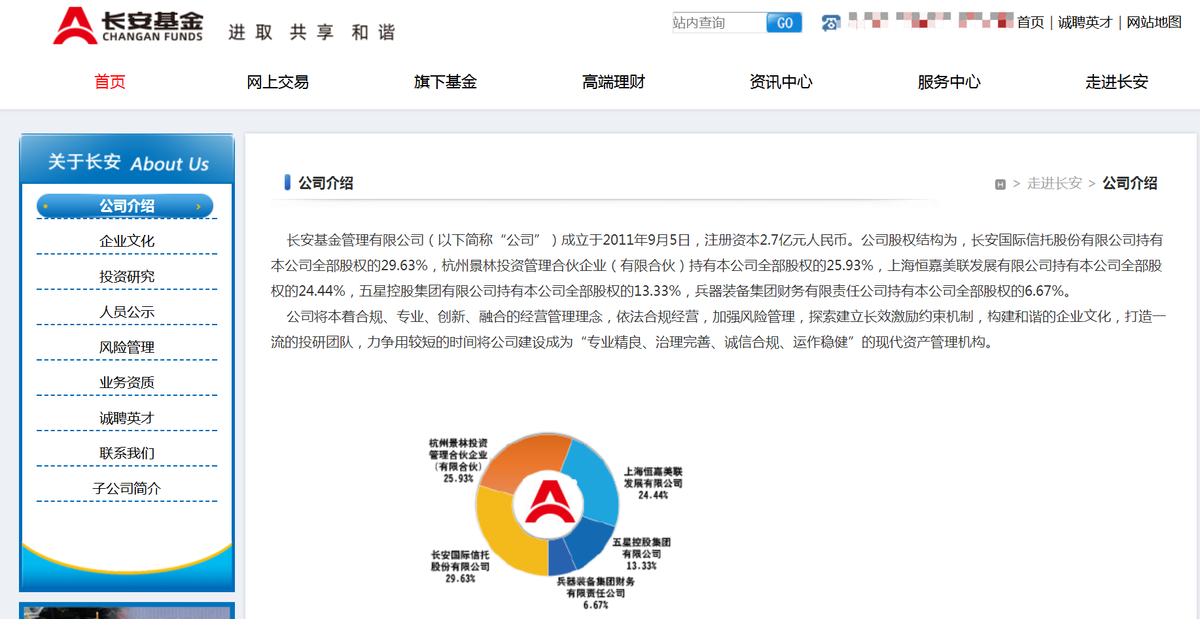Go to 资讯中心 navigation item
The width and height of the screenshot is (1200, 619).
(781, 82)
